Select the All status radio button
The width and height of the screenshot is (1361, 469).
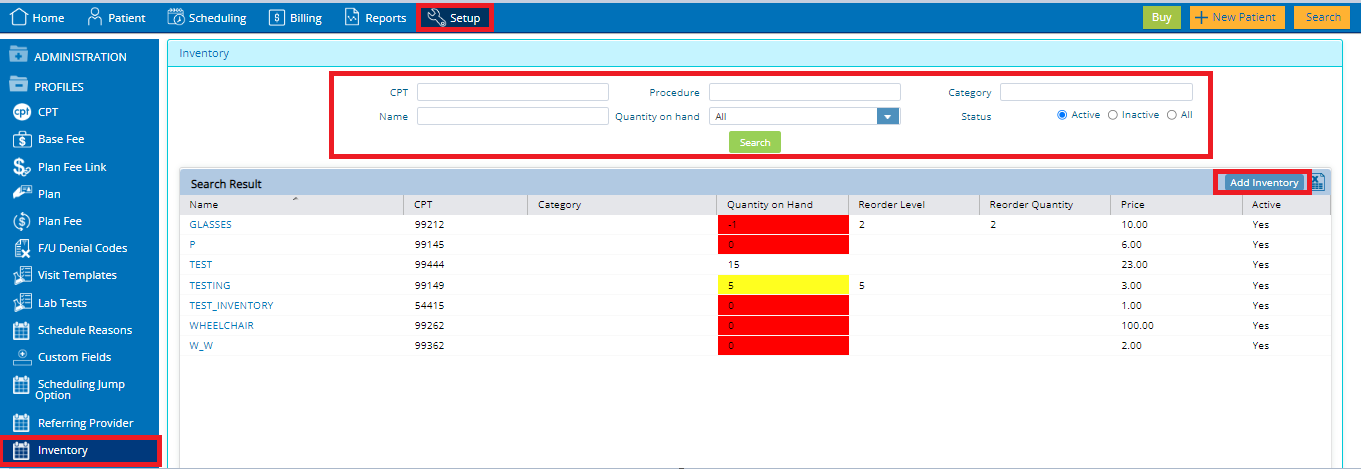click(x=1172, y=115)
